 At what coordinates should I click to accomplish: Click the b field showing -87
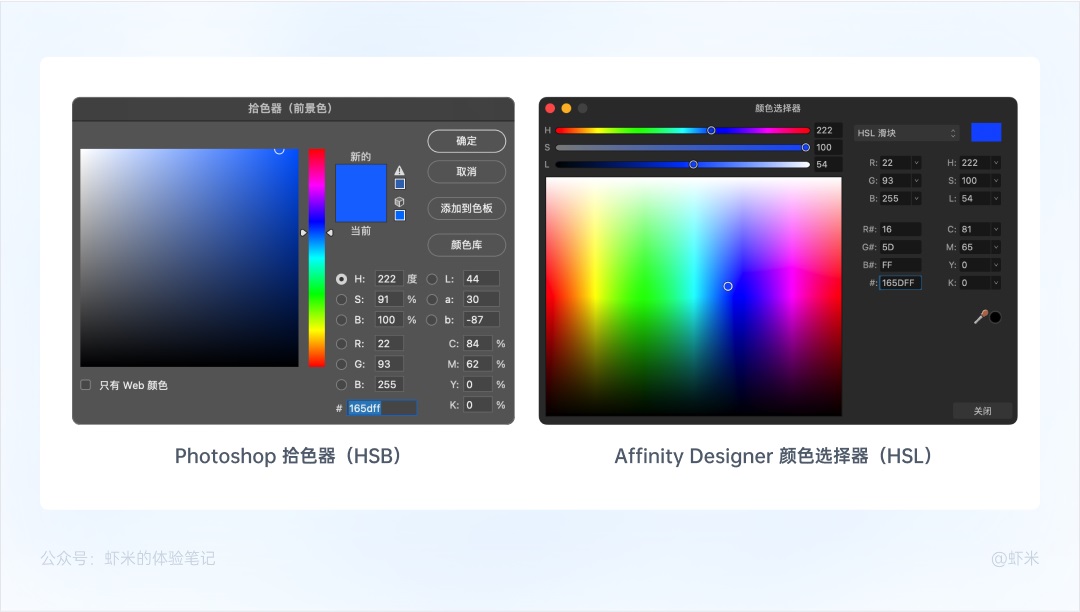click(x=481, y=320)
